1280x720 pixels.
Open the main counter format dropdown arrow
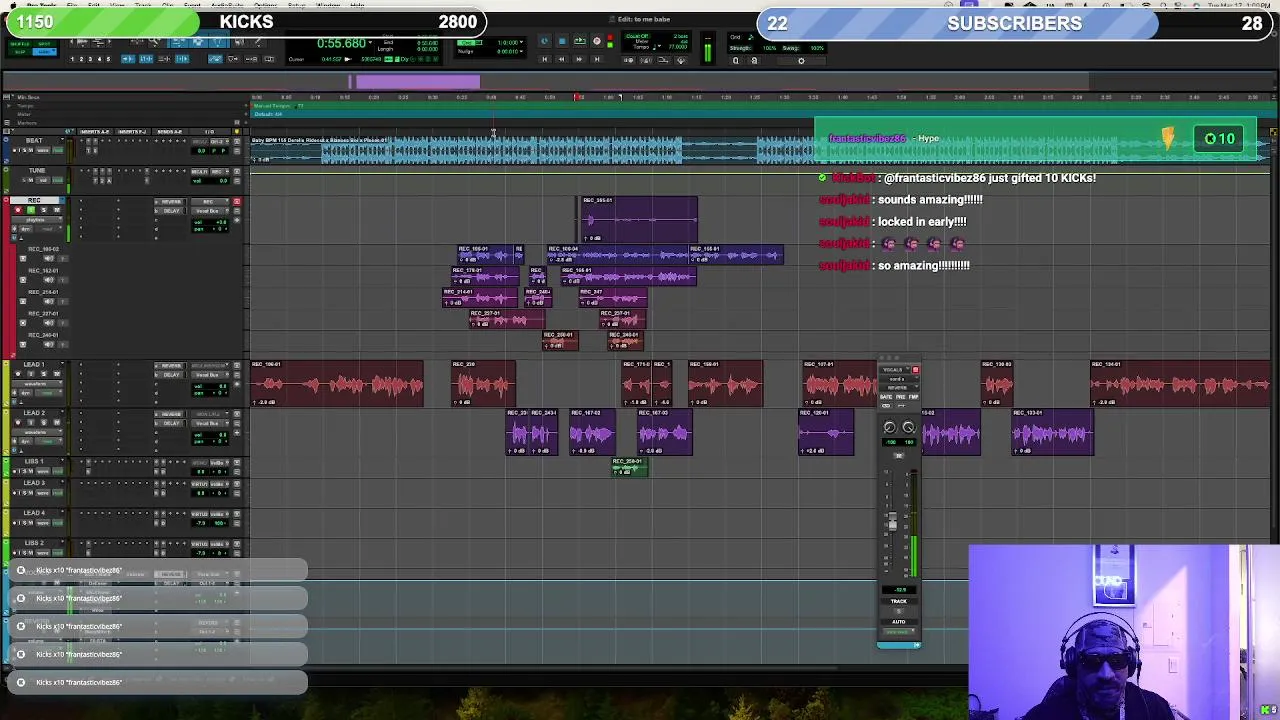coord(370,42)
